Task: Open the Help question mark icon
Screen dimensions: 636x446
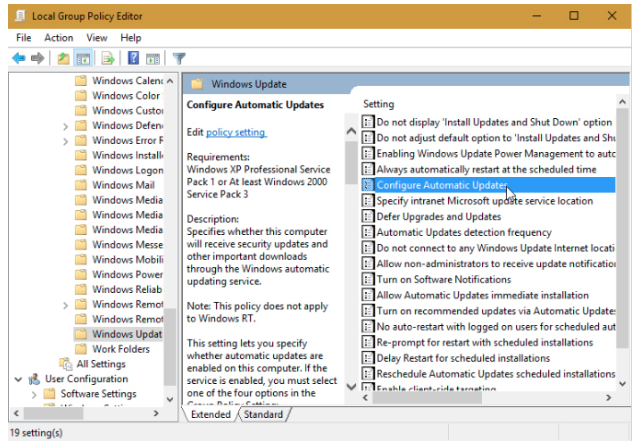Action: coord(133,58)
